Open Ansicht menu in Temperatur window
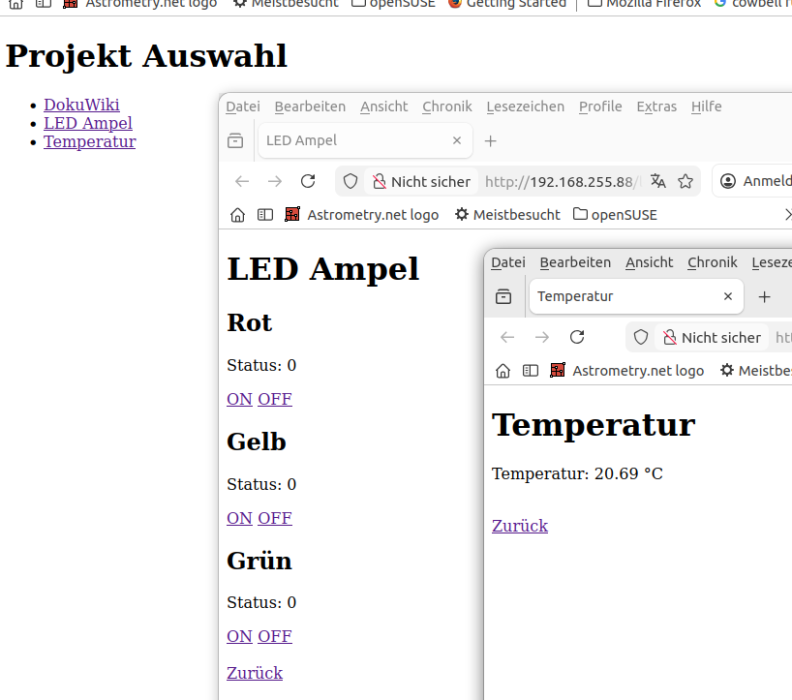The height and width of the screenshot is (700, 792). click(649, 263)
